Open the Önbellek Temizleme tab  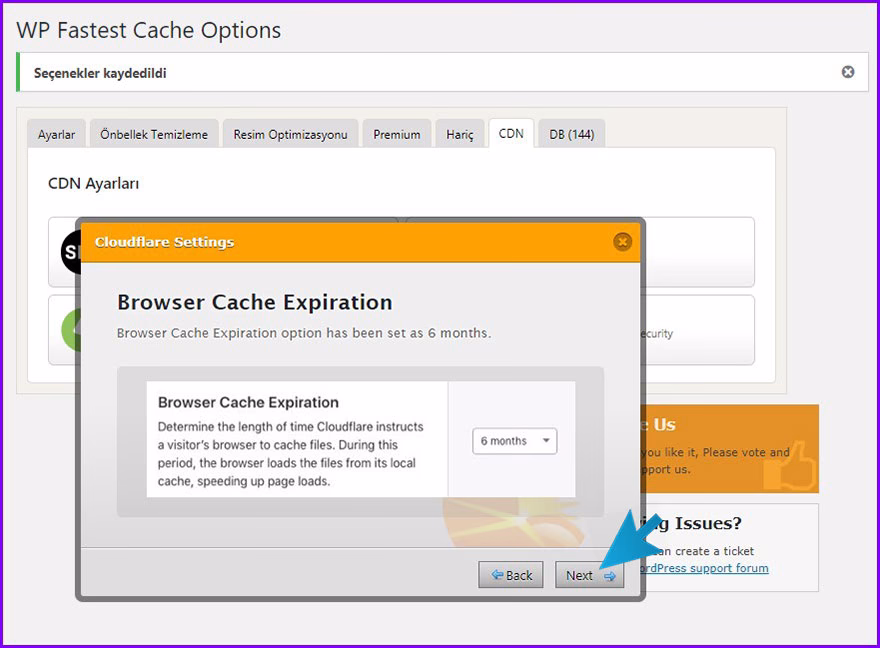click(154, 134)
